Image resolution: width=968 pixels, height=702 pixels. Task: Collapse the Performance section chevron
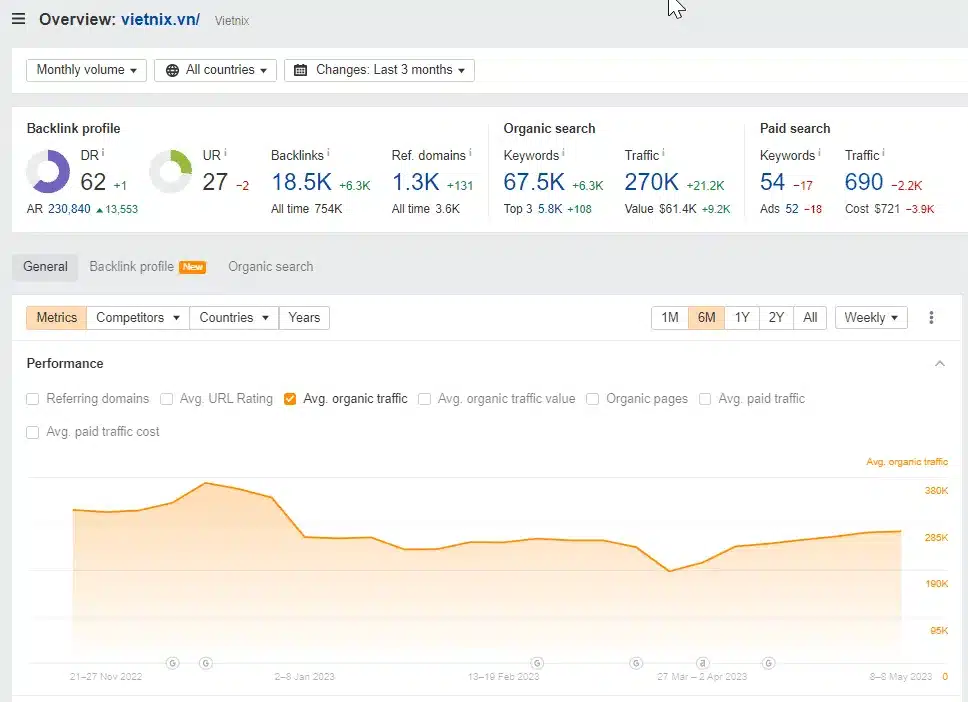point(939,364)
